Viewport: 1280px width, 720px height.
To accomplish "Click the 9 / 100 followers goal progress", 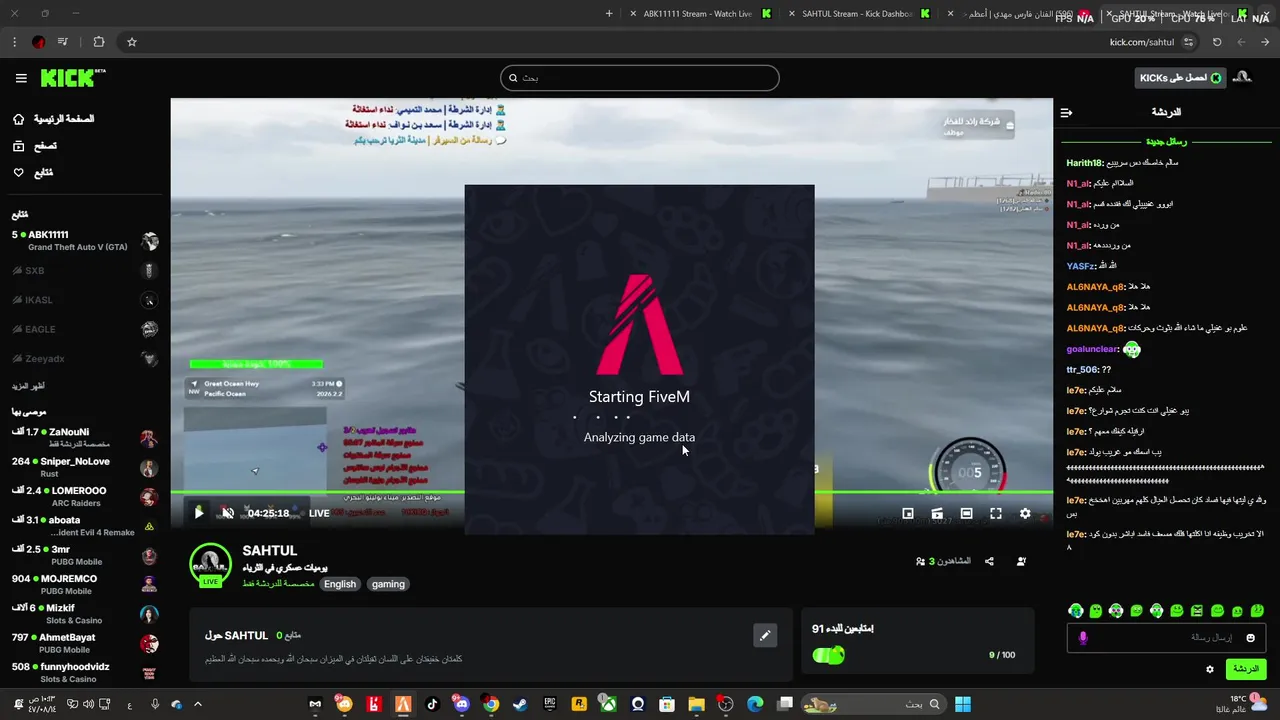I will pyautogui.click(x=1002, y=655).
